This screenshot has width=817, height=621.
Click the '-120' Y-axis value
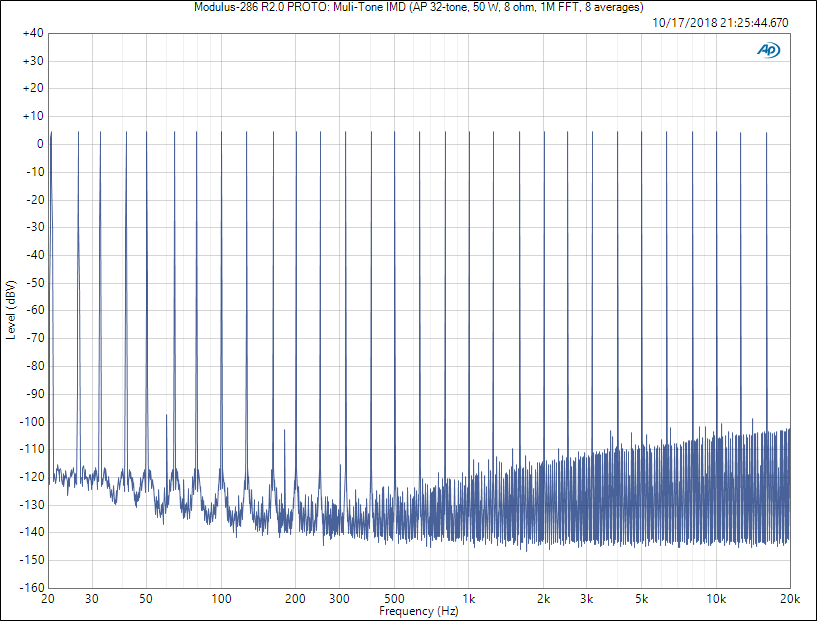pos(32,477)
